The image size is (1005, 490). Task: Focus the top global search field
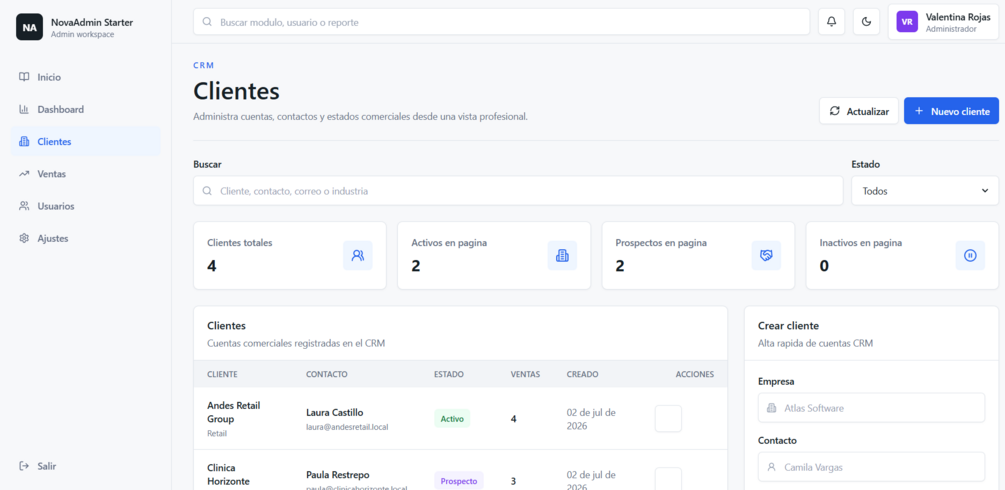[x=502, y=22]
